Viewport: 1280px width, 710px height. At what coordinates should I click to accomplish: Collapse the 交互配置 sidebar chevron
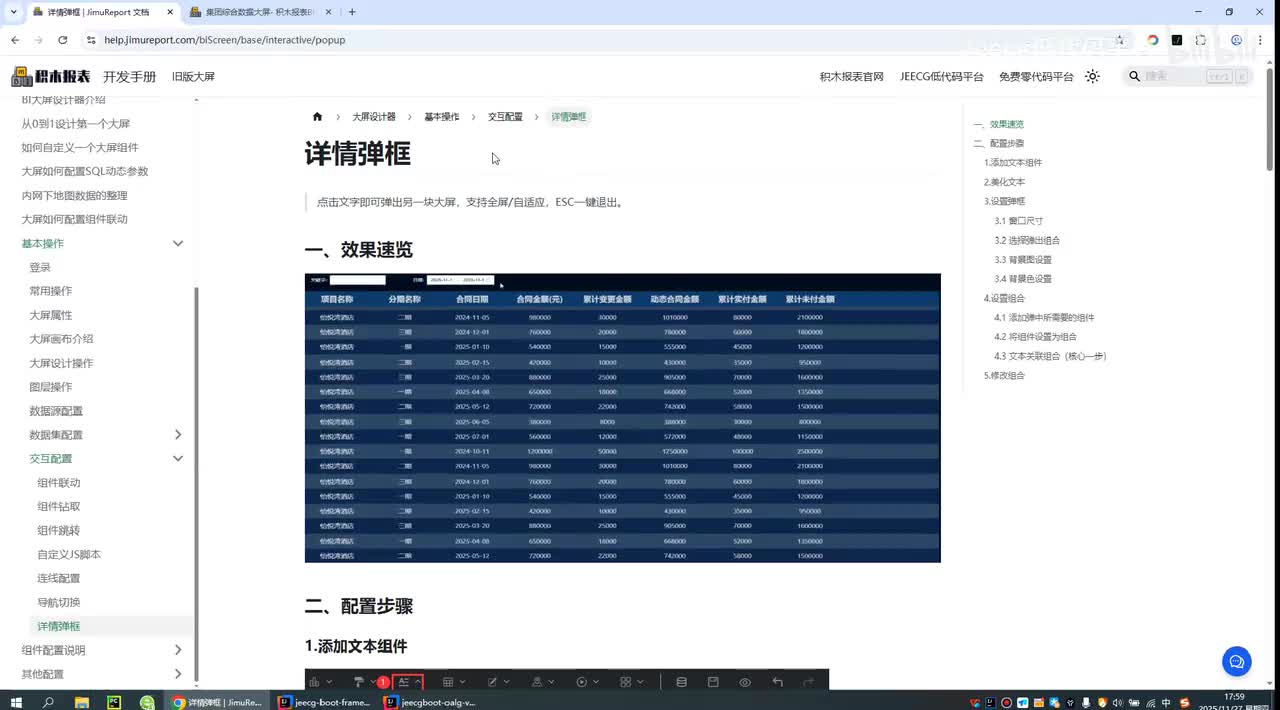tap(178, 459)
